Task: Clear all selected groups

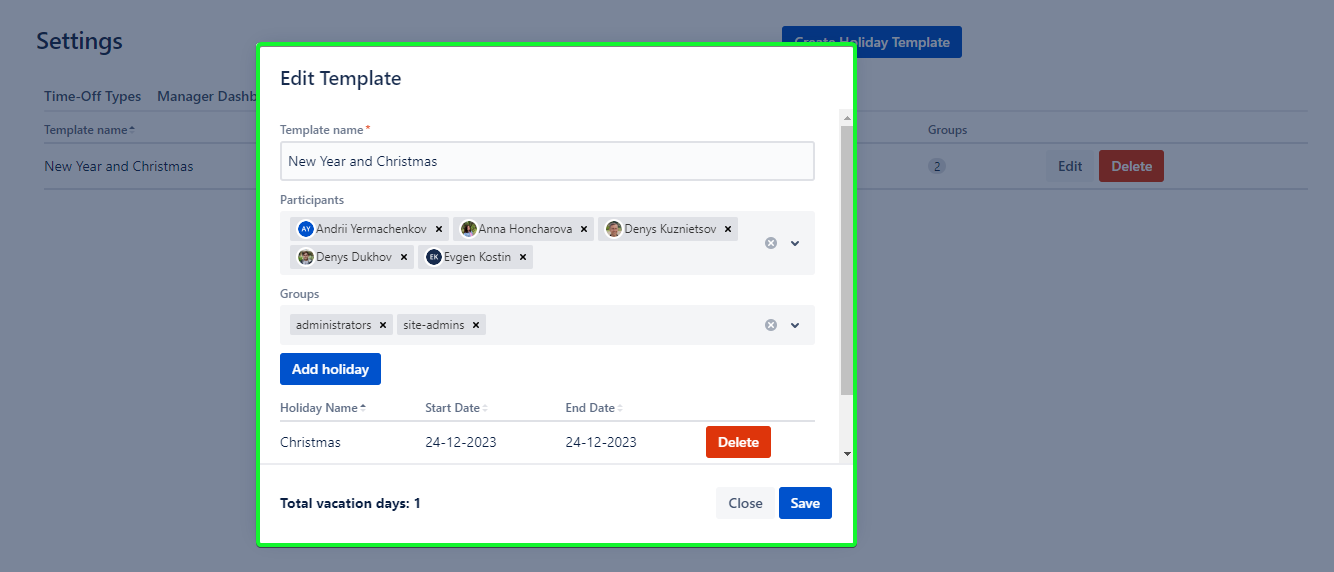Action: [771, 325]
